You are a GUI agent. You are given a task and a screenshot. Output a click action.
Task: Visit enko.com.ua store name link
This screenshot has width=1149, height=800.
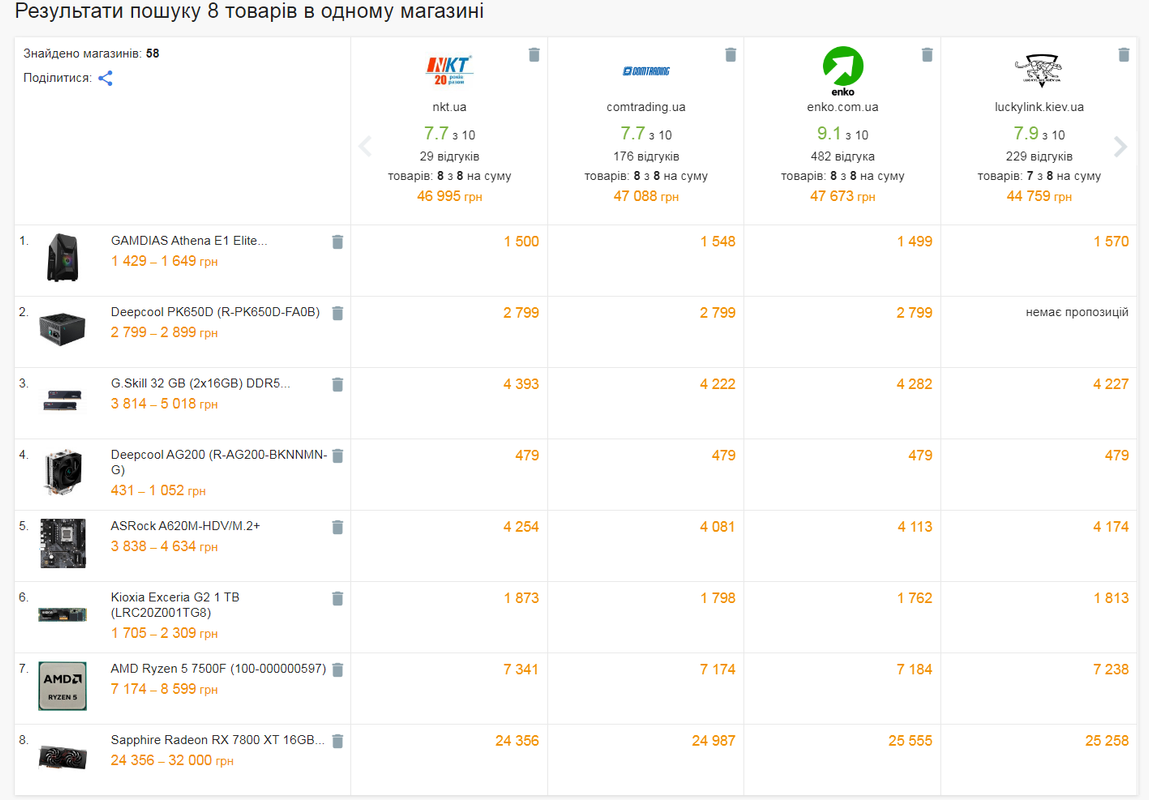[843, 107]
